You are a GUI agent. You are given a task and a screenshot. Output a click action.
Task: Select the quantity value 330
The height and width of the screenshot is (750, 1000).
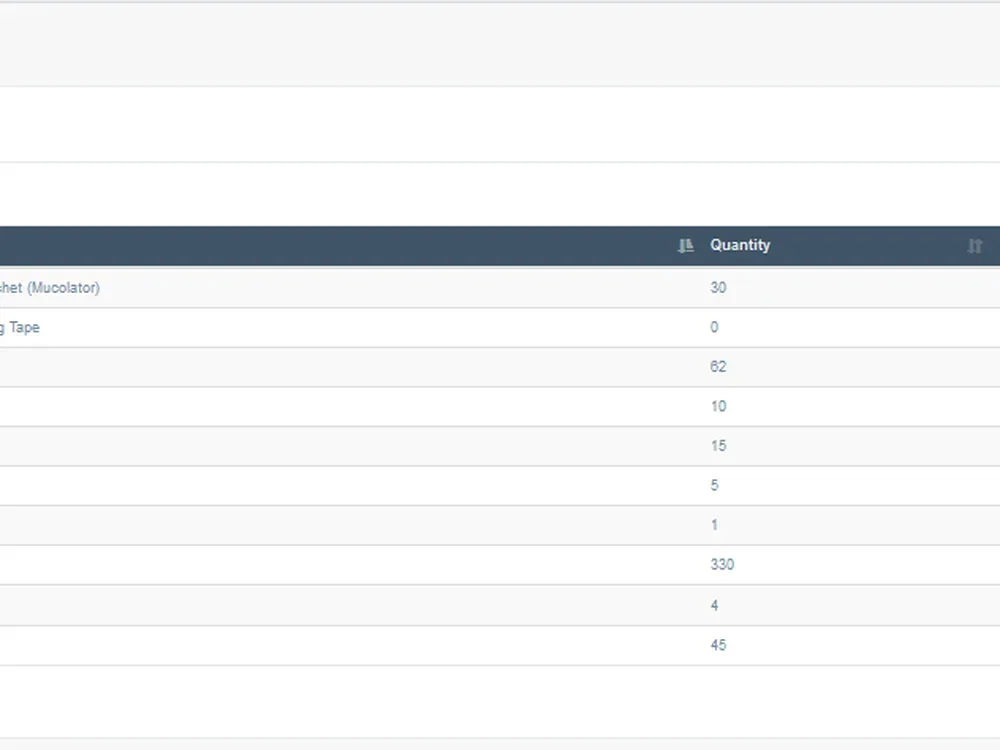tap(723, 564)
